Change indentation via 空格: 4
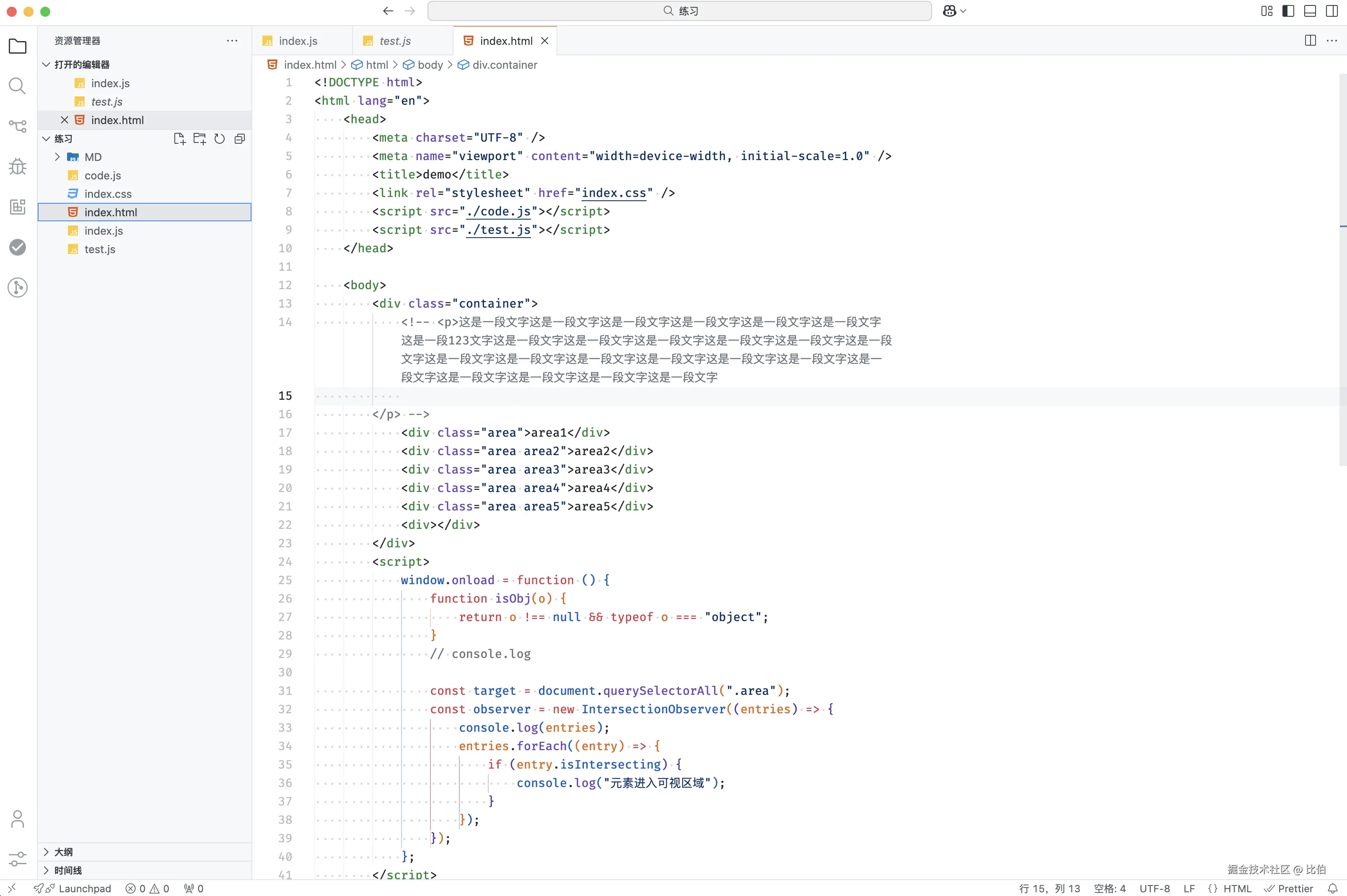Image resolution: width=1347 pixels, height=896 pixels. pos(1109,888)
